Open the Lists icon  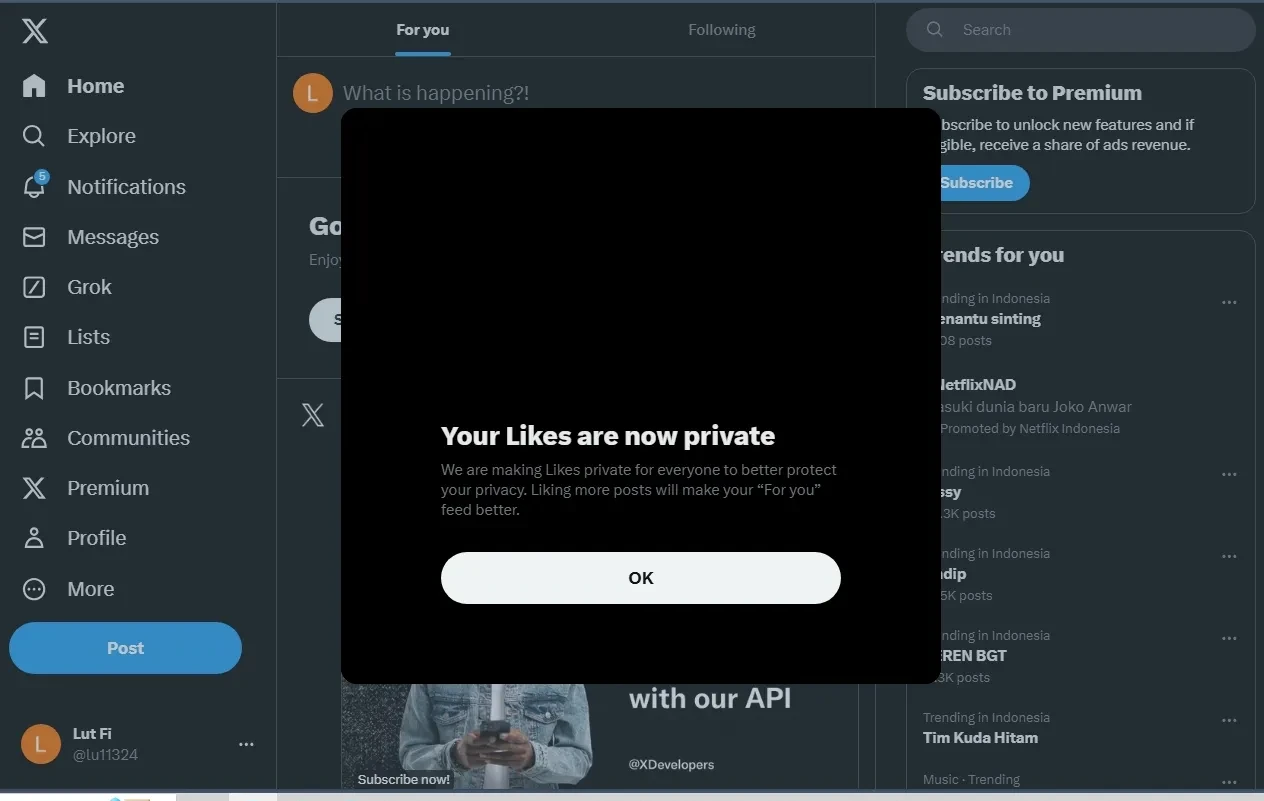point(34,337)
